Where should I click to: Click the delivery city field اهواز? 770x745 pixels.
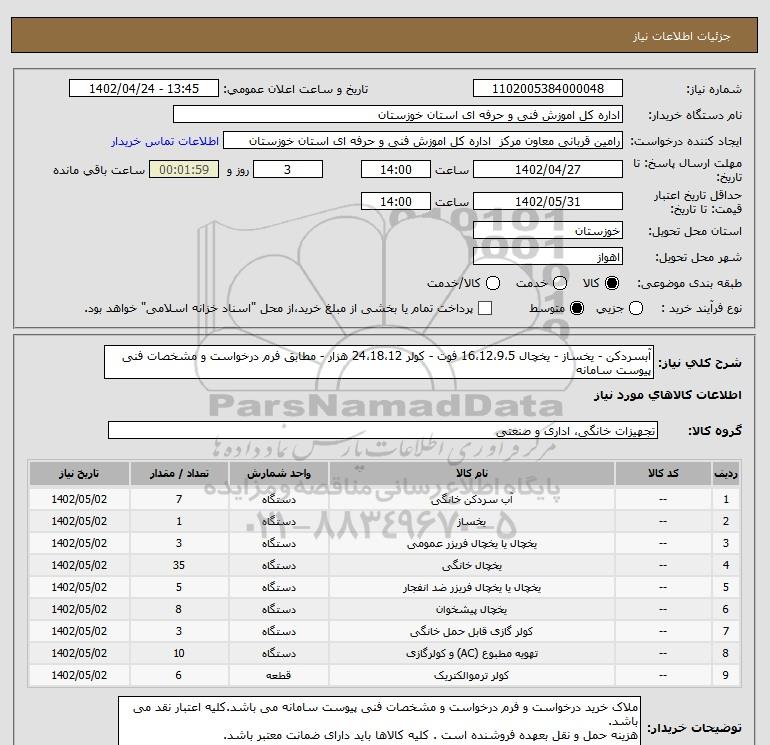point(548,256)
